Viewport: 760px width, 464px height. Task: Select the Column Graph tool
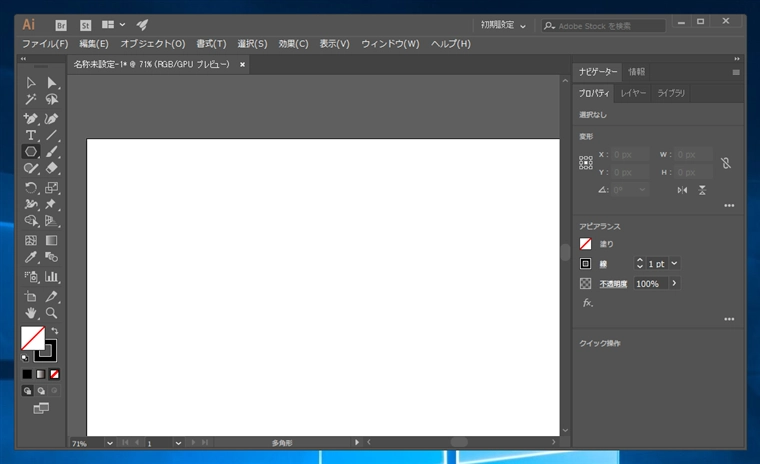coord(51,276)
